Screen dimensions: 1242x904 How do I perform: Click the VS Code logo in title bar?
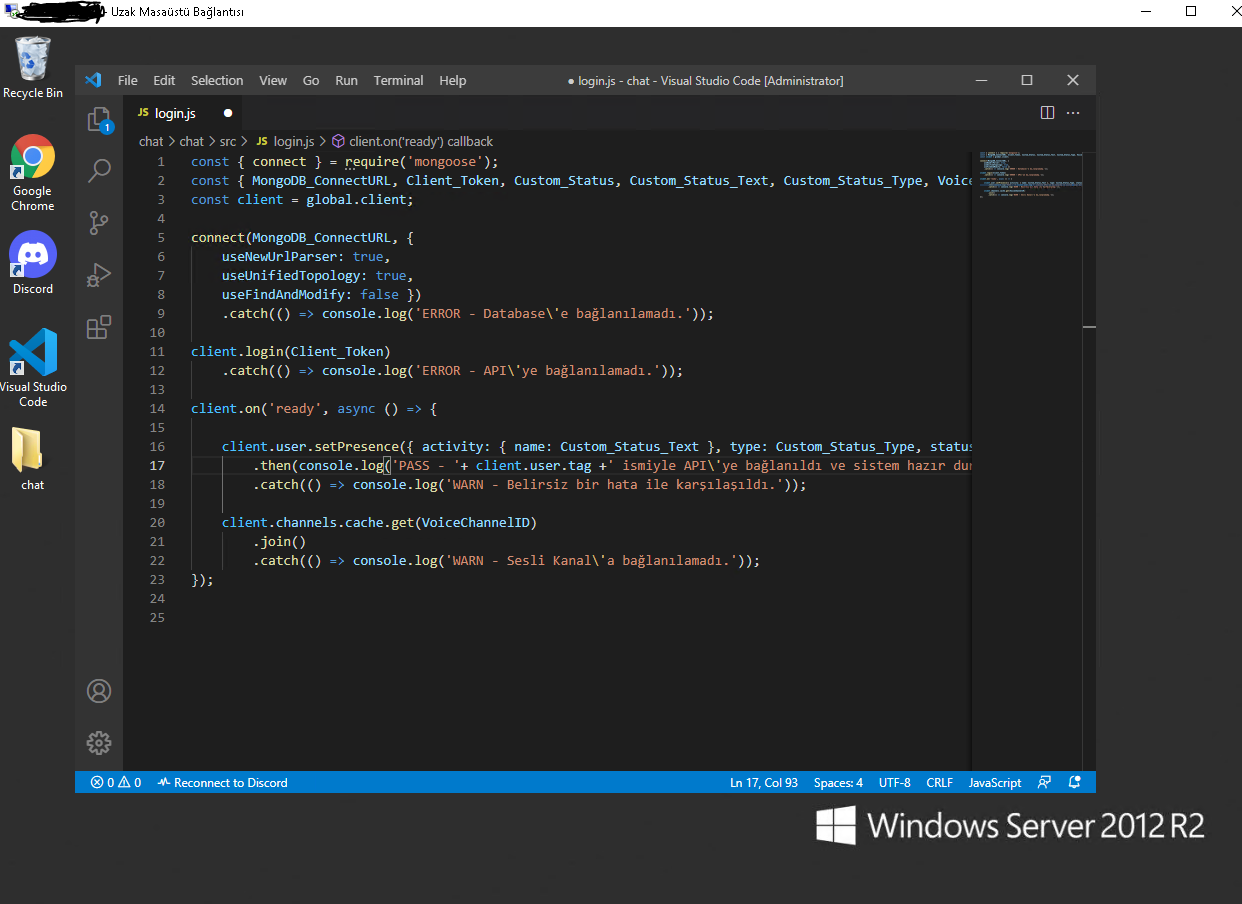click(x=94, y=80)
